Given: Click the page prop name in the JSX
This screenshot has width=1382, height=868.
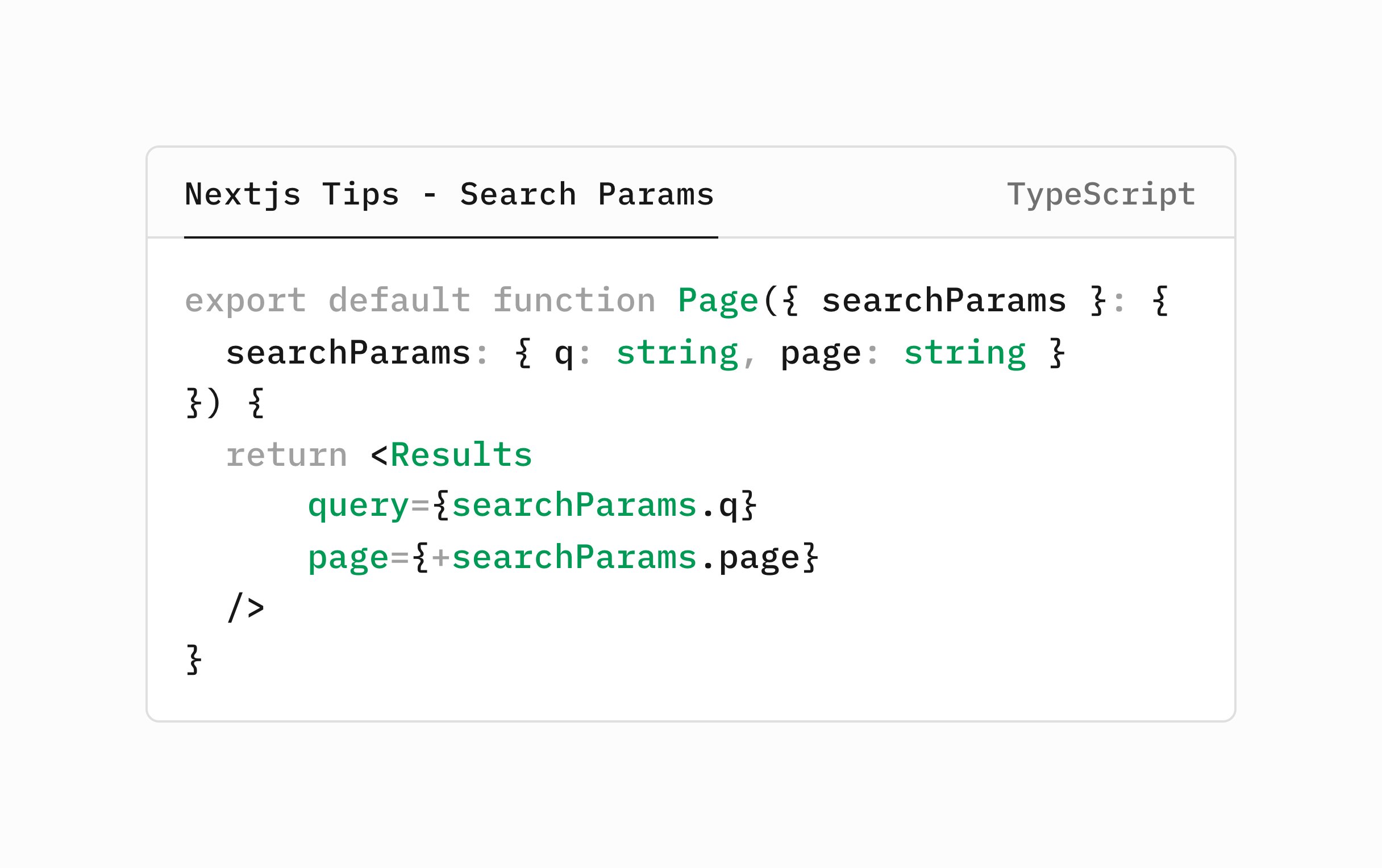Looking at the screenshot, I should [x=348, y=558].
